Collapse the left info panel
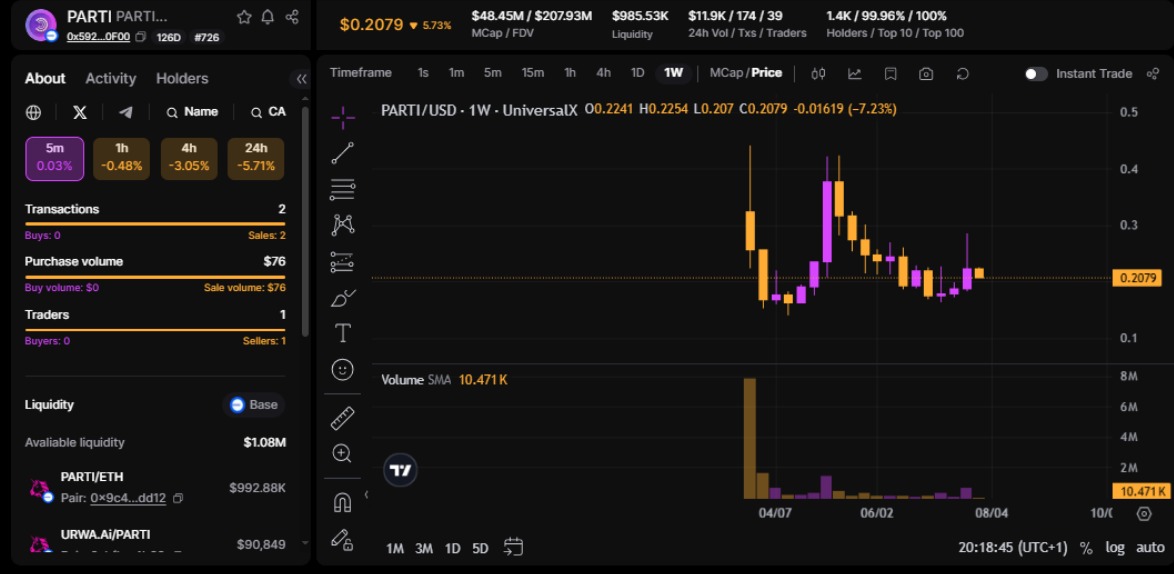 point(301,79)
